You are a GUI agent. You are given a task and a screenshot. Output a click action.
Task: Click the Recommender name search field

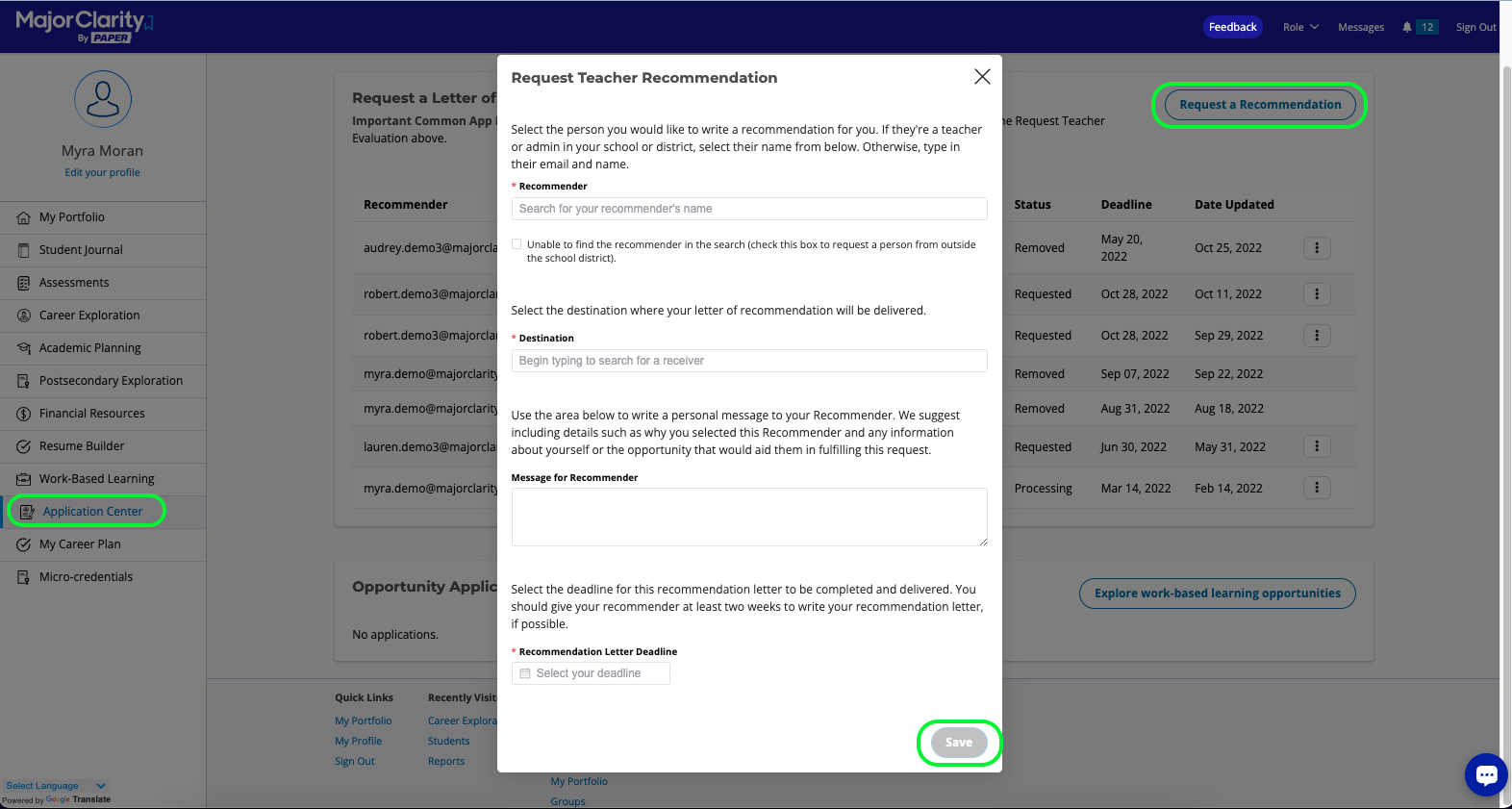tap(748, 209)
